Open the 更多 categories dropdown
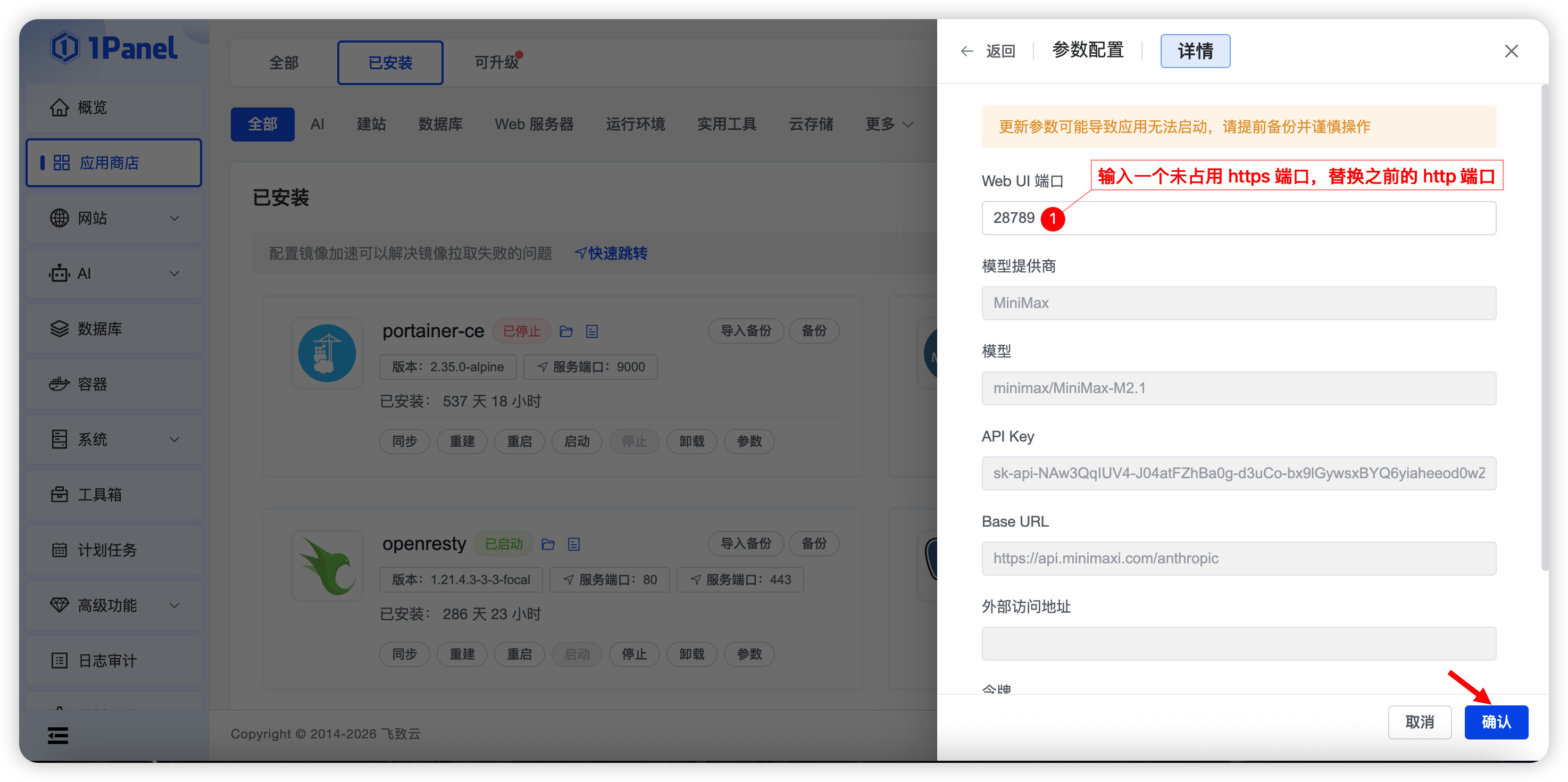Viewport: 1568px width, 782px height. point(889,124)
